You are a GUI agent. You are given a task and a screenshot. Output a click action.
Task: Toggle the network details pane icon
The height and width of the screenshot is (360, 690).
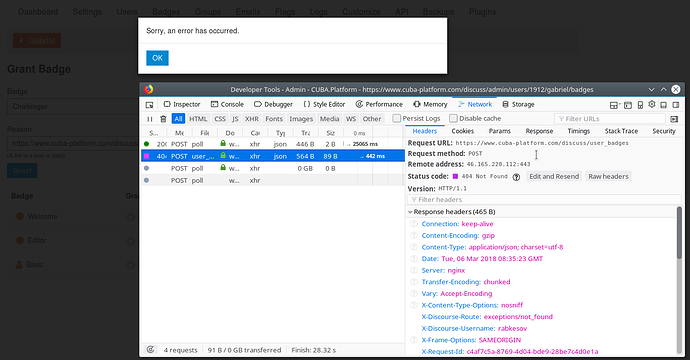tap(674, 119)
